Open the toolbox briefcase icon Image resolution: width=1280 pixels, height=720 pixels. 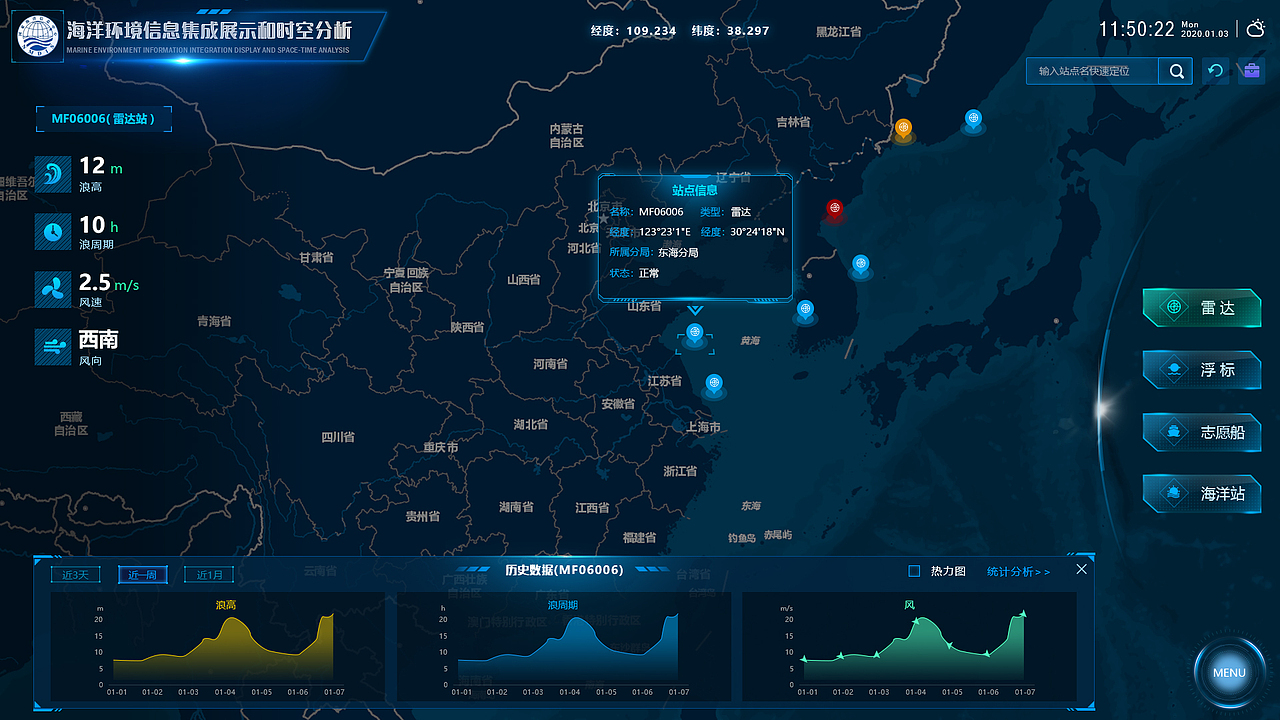(1250, 71)
